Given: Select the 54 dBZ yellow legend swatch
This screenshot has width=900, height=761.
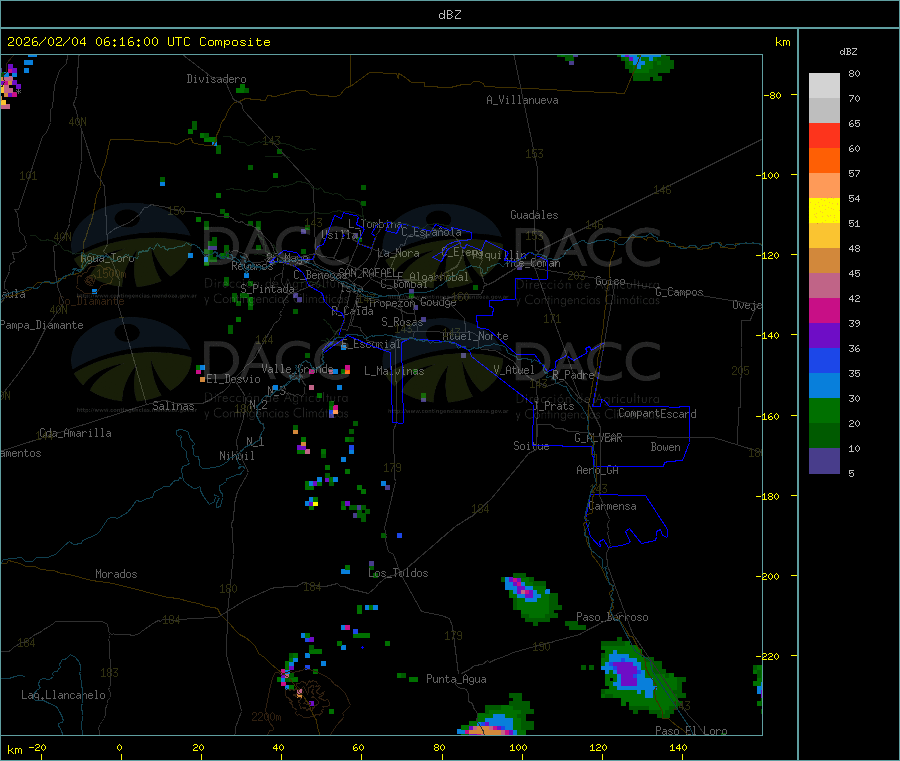Looking at the screenshot, I should coord(824,211).
